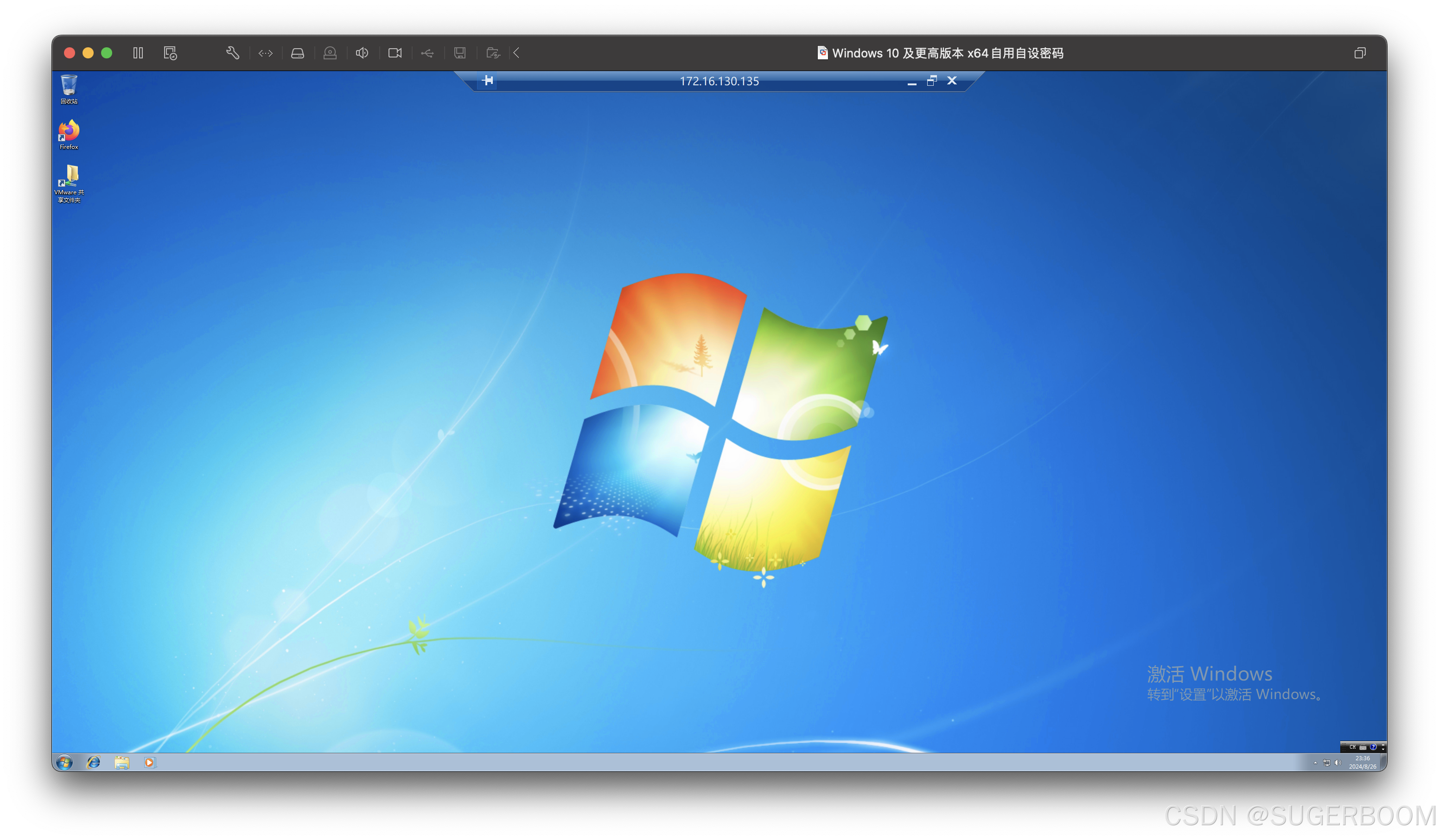Minimize the language bar
The image size is (1439, 840).
click(1383, 745)
